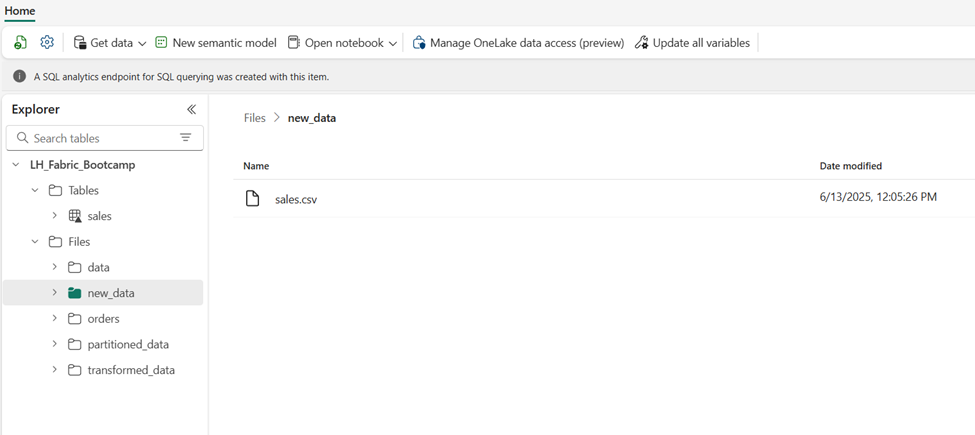Click the Search tables input field
975x435 pixels.
pyautogui.click(x=104, y=138)
